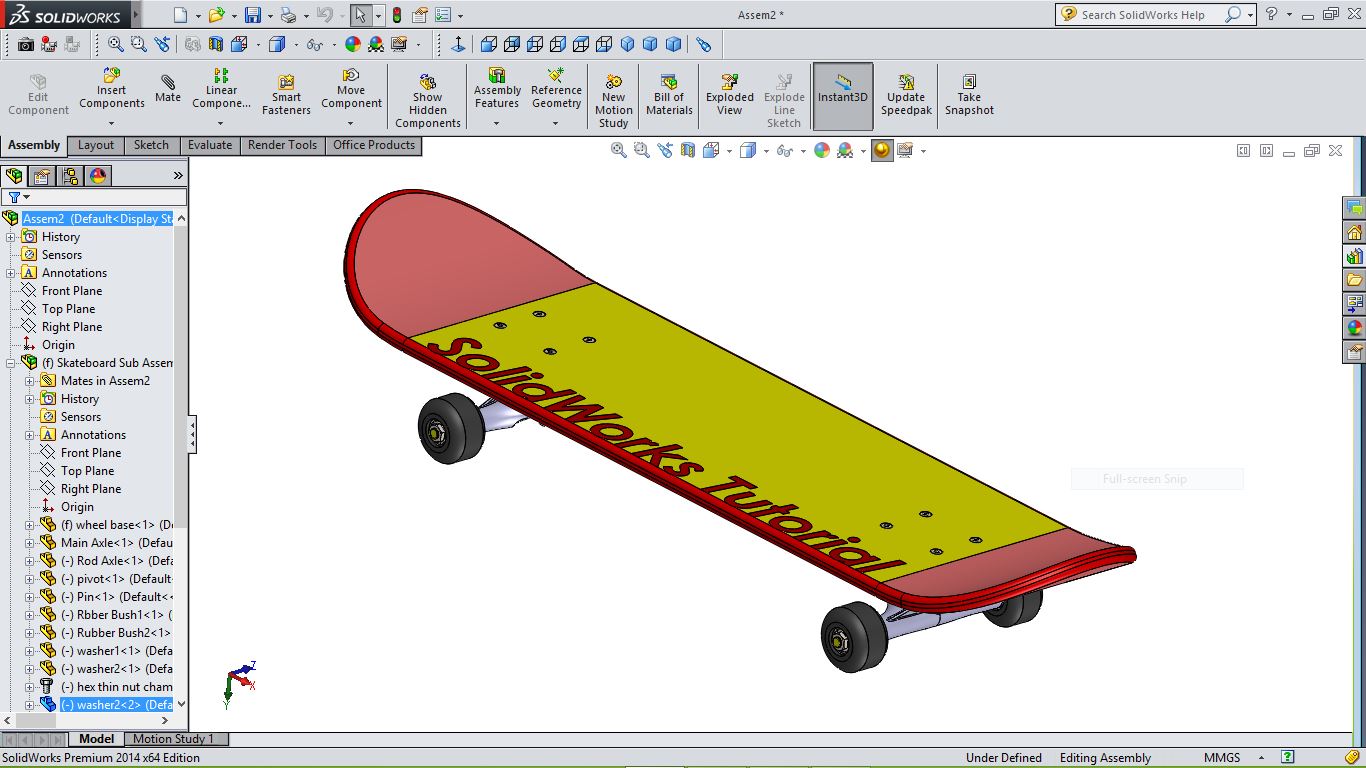
Task: Expand Main Axle<1> component
Action: coord(30,543)
